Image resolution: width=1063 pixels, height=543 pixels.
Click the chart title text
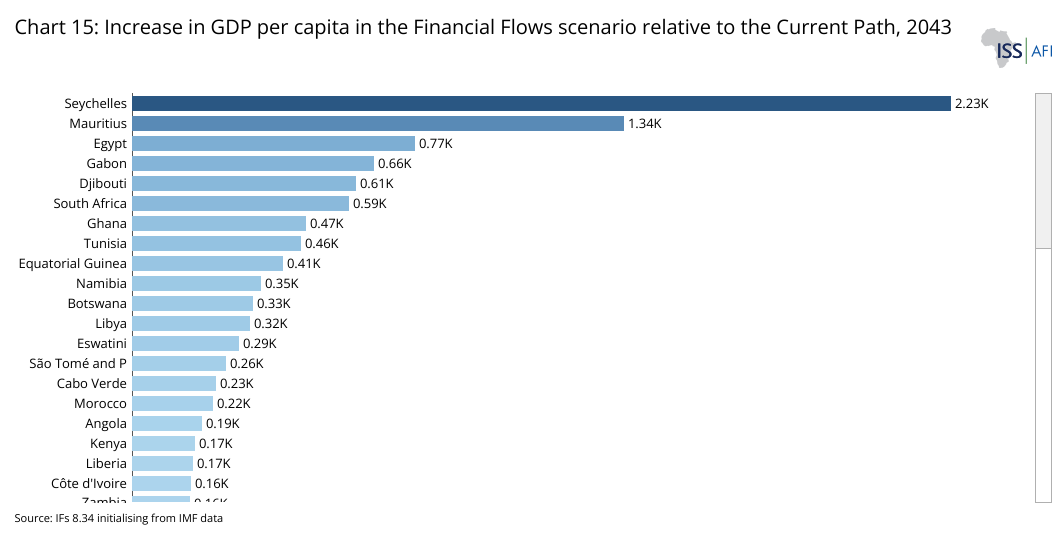482,28
